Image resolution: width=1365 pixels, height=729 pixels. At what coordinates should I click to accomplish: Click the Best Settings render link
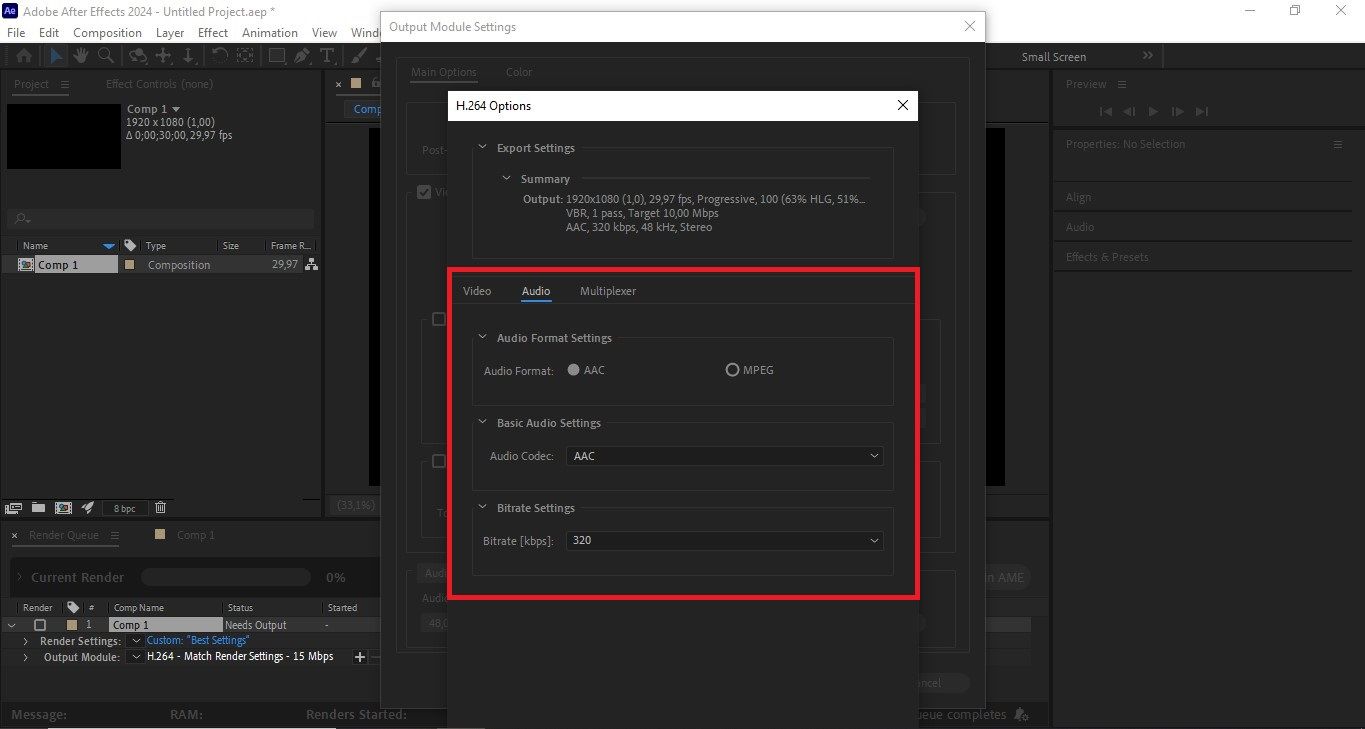pos(197,640)
